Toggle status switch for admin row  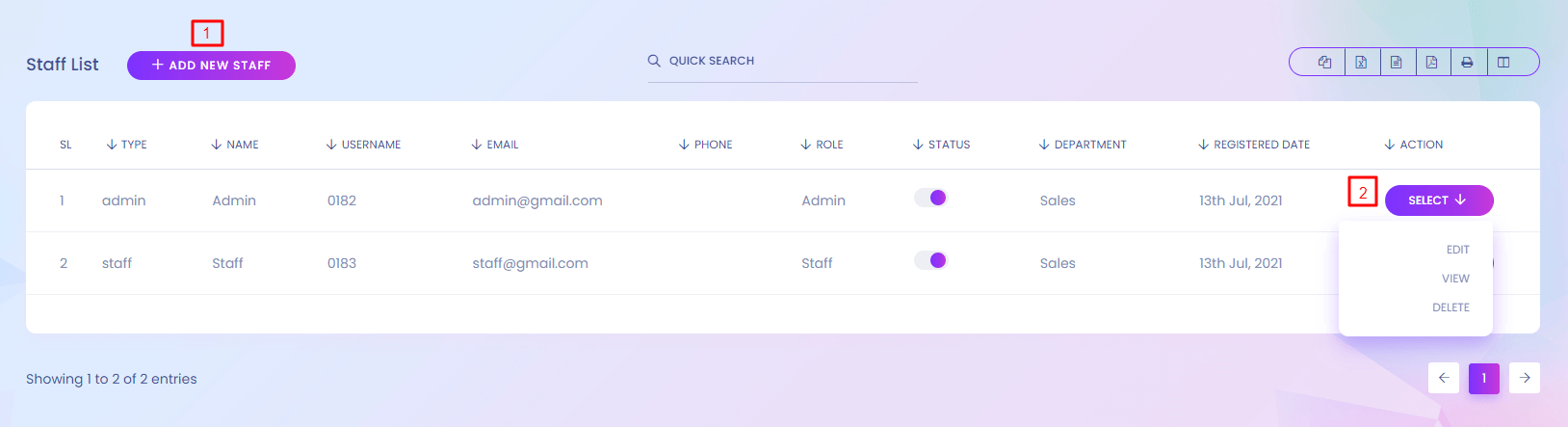pyautogui.click(x=930, y=198)
